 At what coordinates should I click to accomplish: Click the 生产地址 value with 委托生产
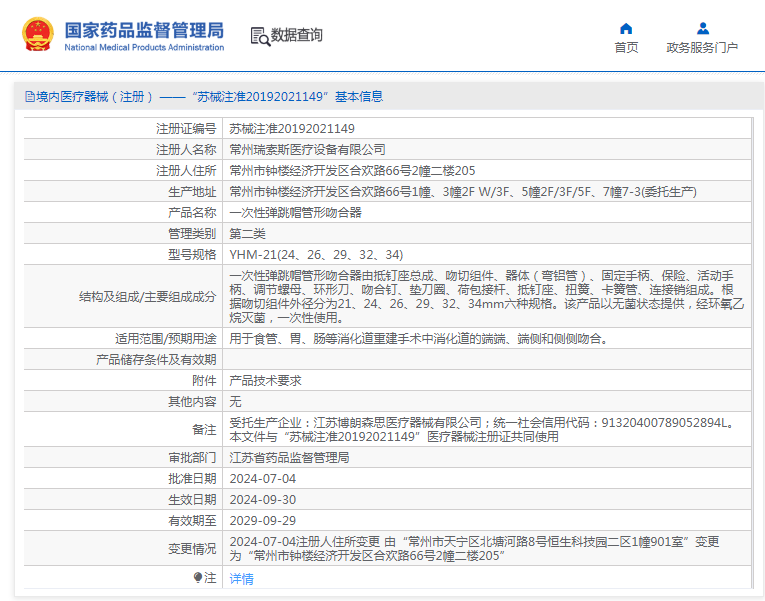click(463, 192)
